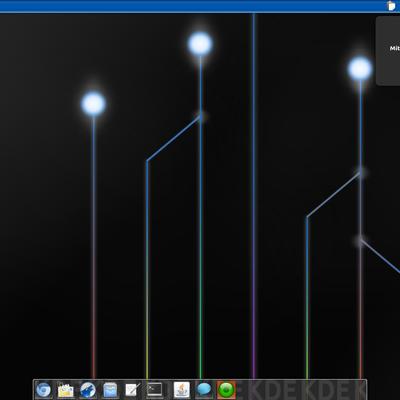Launch the Java coffee cup application
Image resolution: width=400 pixels, height=400 pixels.
click(182, 390)
